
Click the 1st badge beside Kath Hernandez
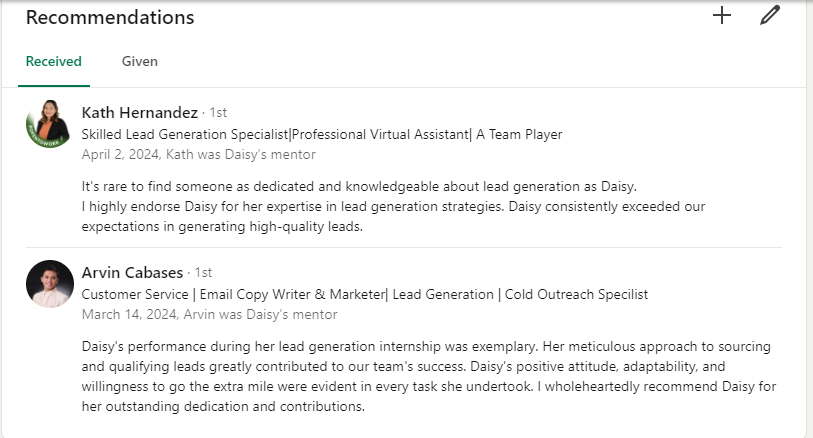(x=218, y=112)
